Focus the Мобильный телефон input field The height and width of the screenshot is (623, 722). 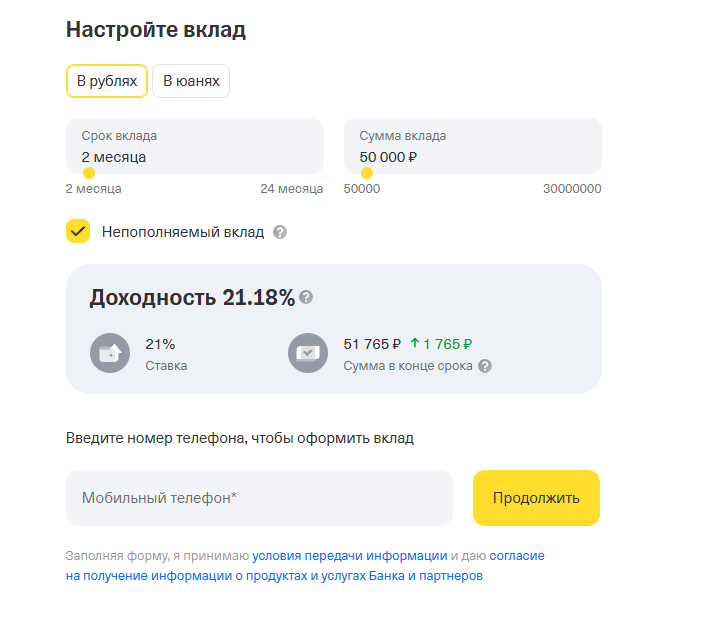259,498
